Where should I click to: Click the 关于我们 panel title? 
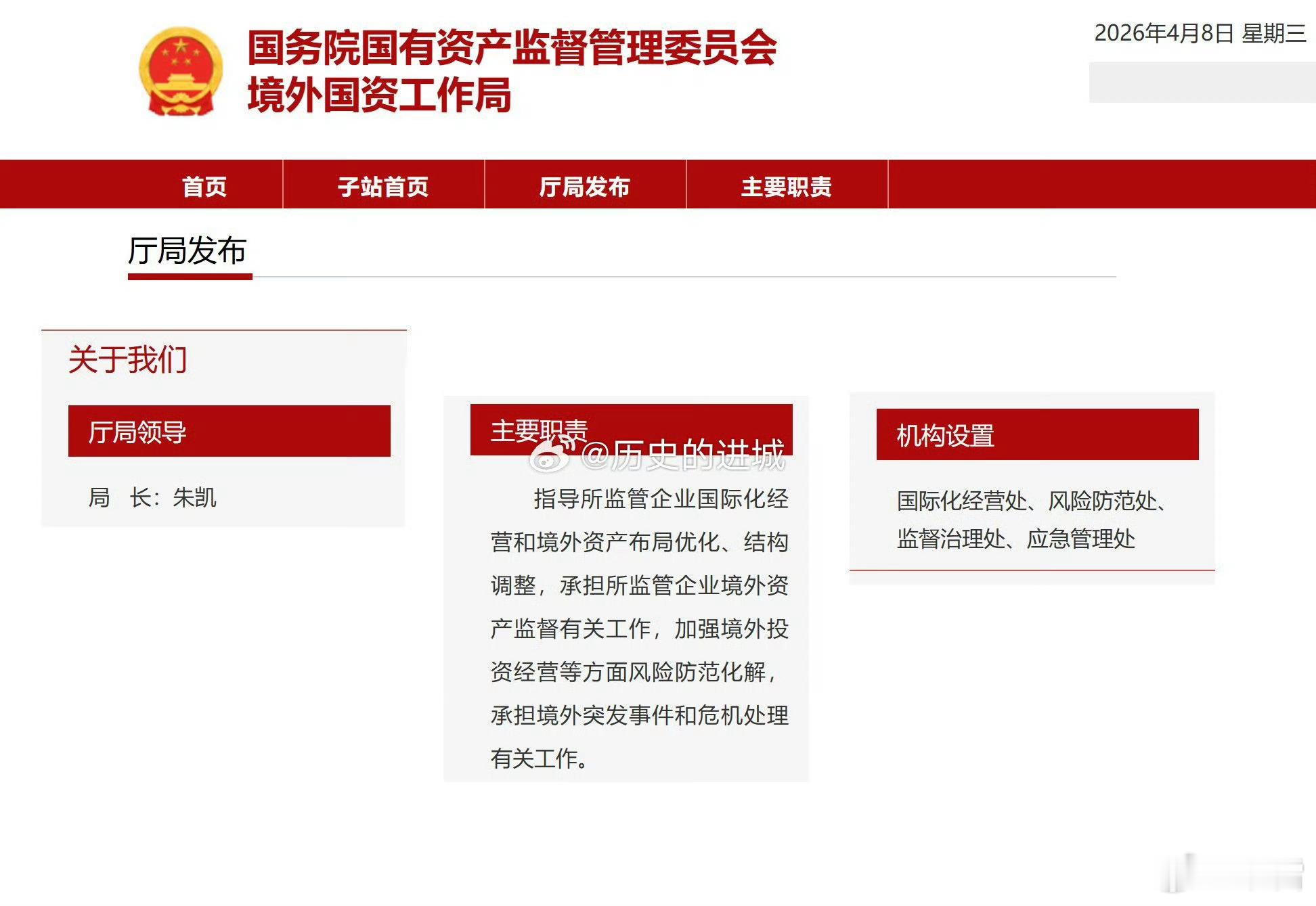point(127,359)
